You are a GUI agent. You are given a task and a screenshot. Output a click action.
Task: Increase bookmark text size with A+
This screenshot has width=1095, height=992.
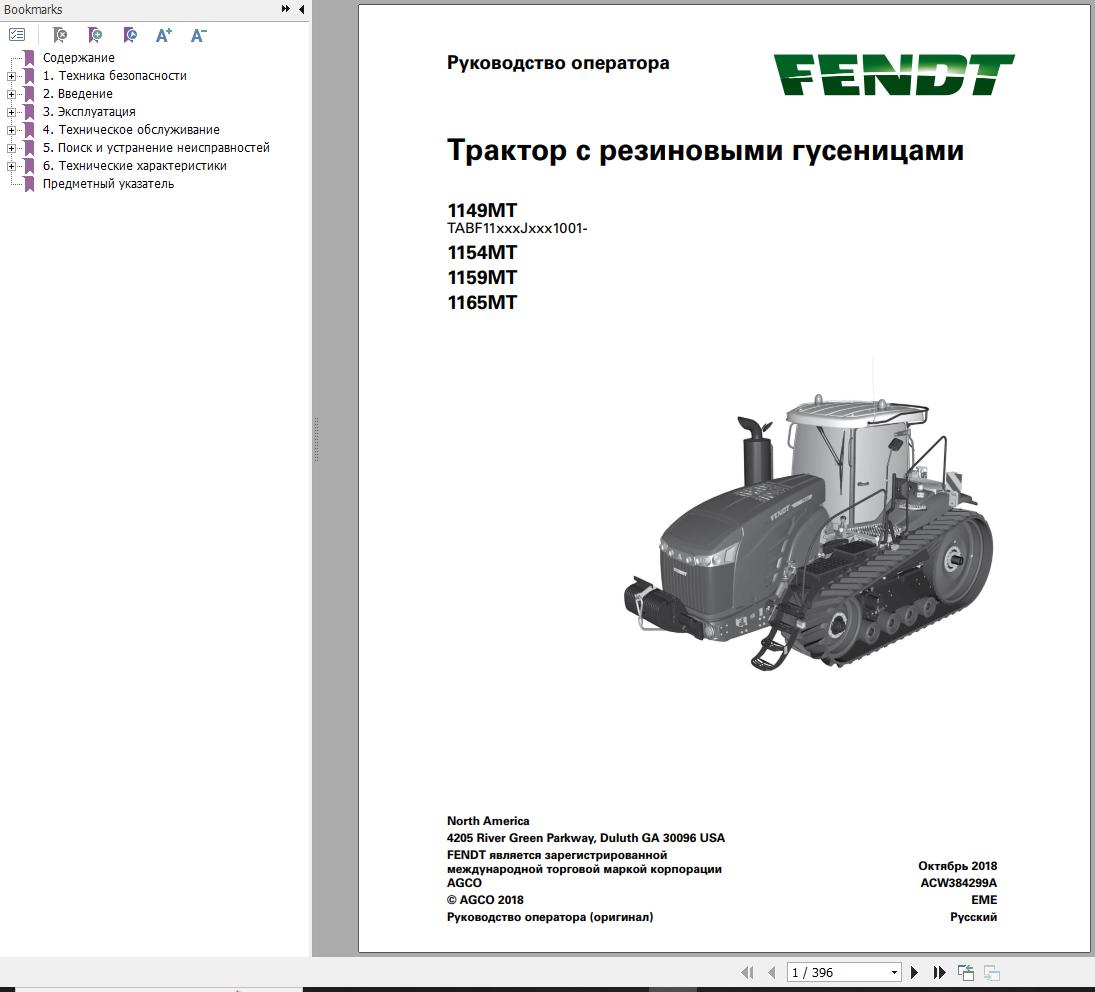163,35
